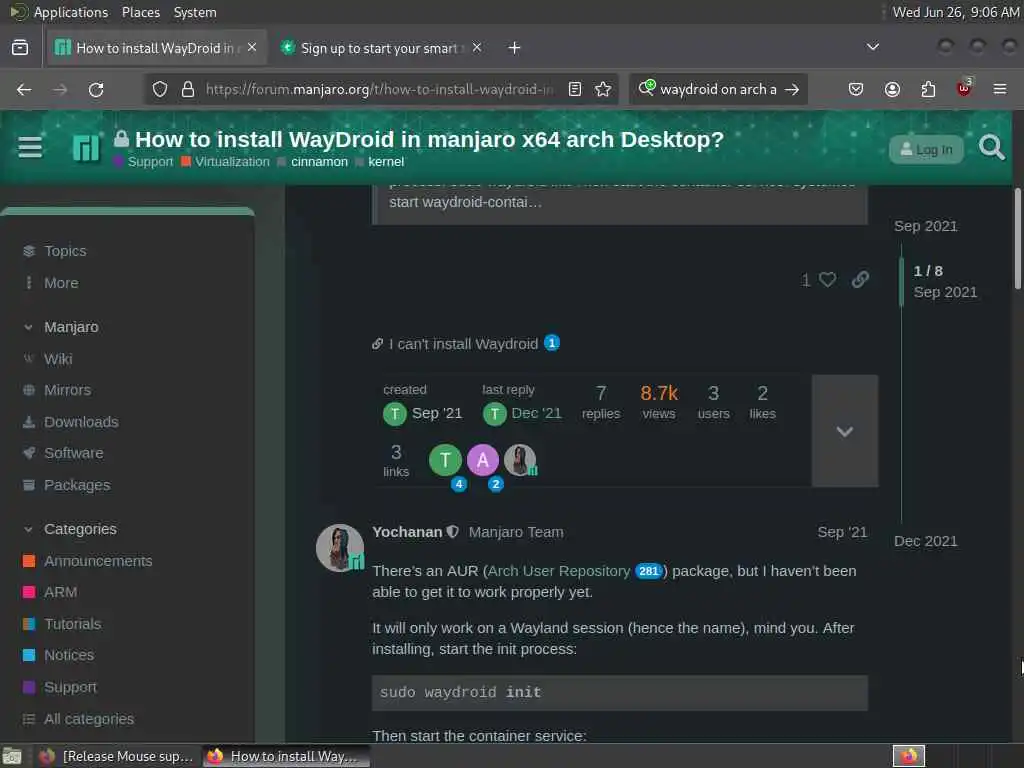
Task: Open the tracking protection shield icon
Action: [x=160, y=89]
